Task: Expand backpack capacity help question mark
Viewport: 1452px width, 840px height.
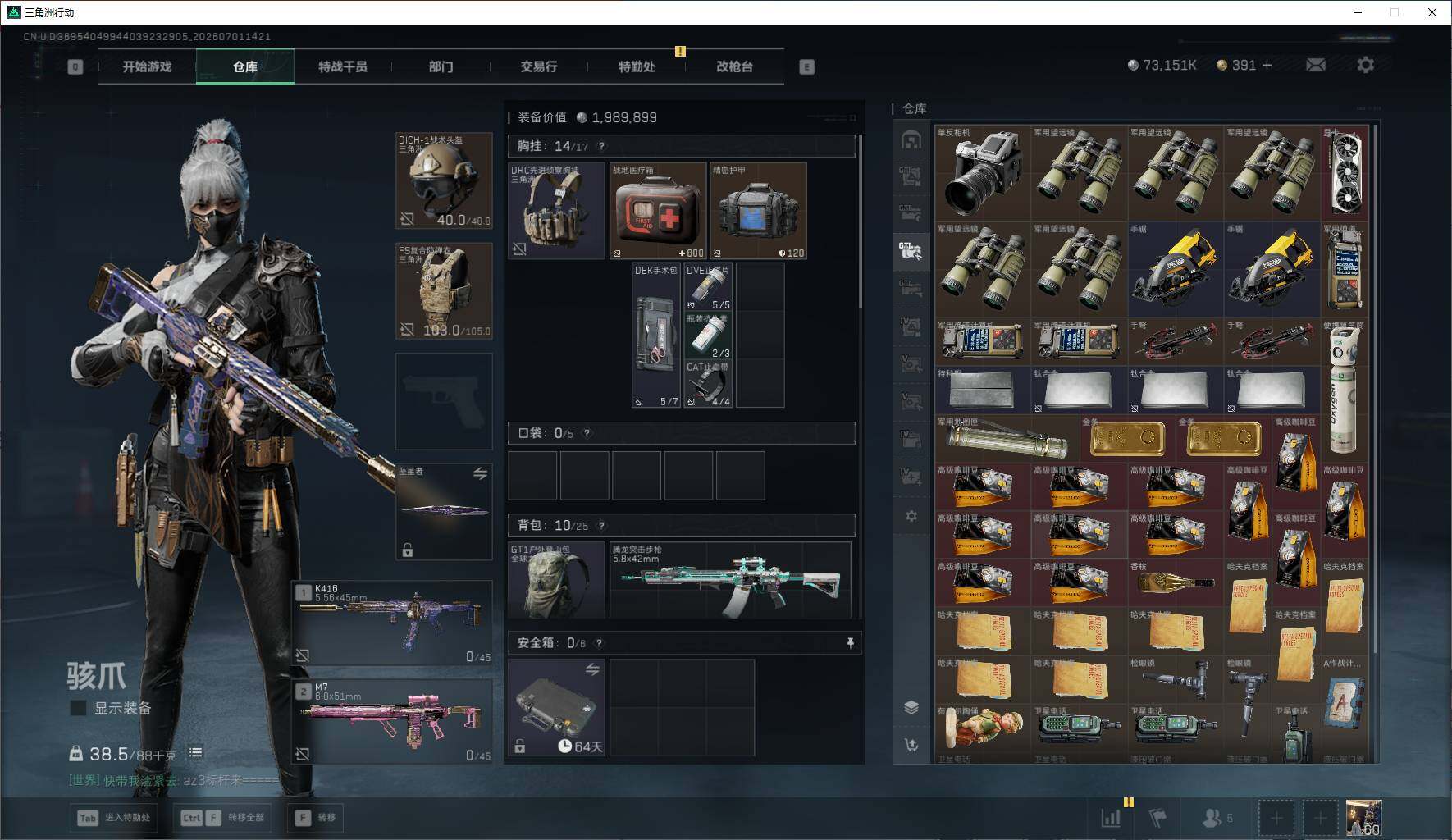Action: [601, 526]
